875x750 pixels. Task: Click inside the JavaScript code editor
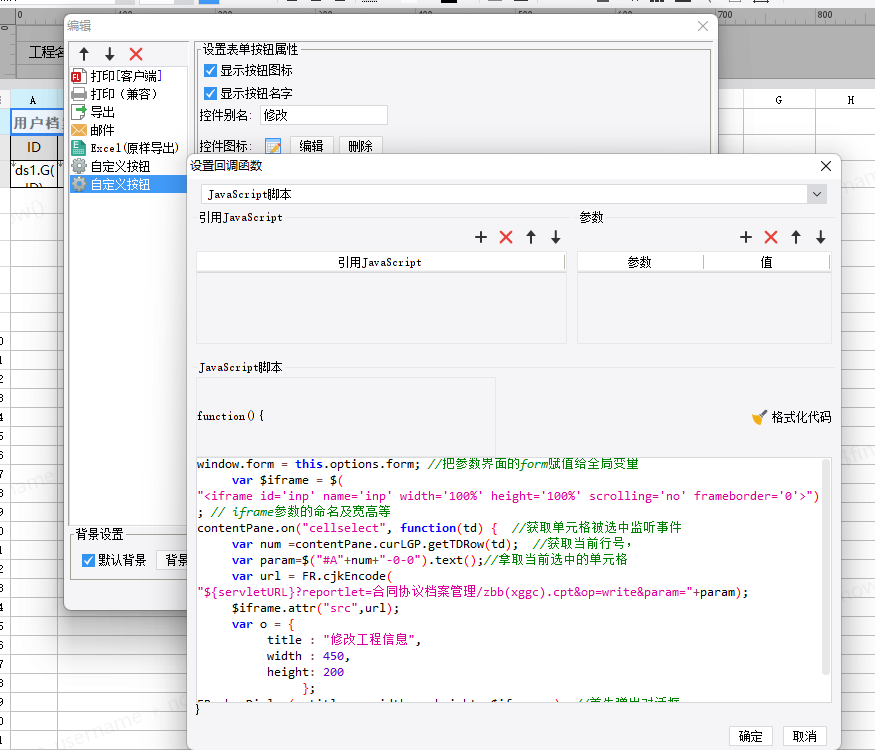click(x=509, y=579)
